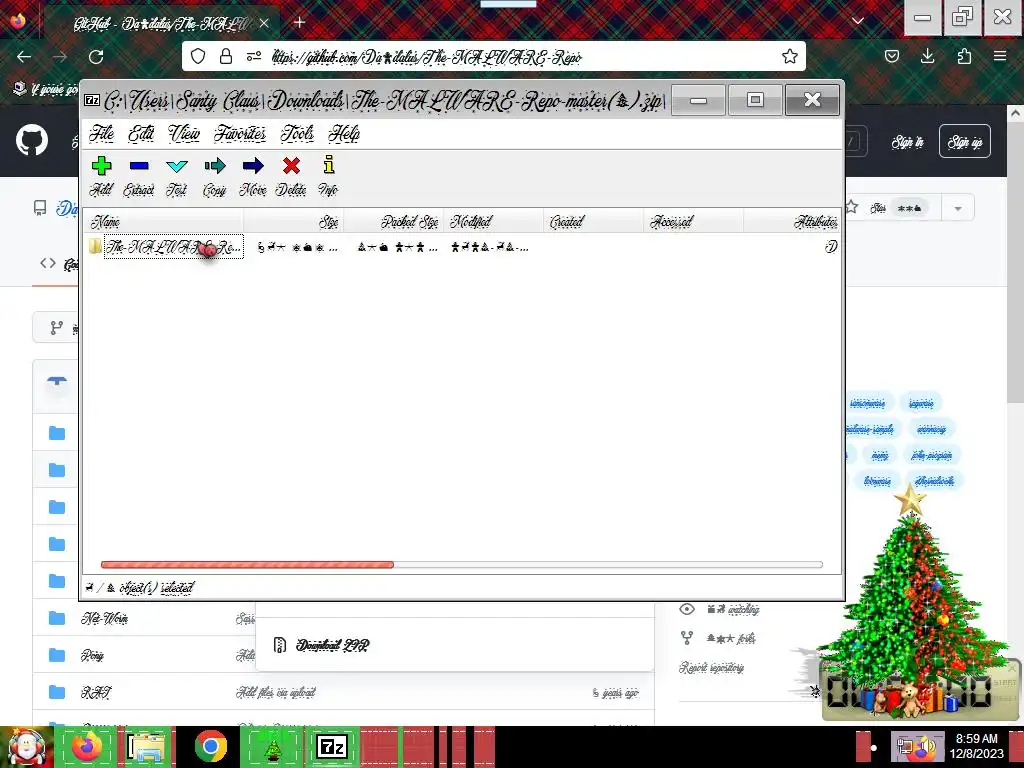
Task: Click the 7-Zip taskbar button
Action: point(332,746)
